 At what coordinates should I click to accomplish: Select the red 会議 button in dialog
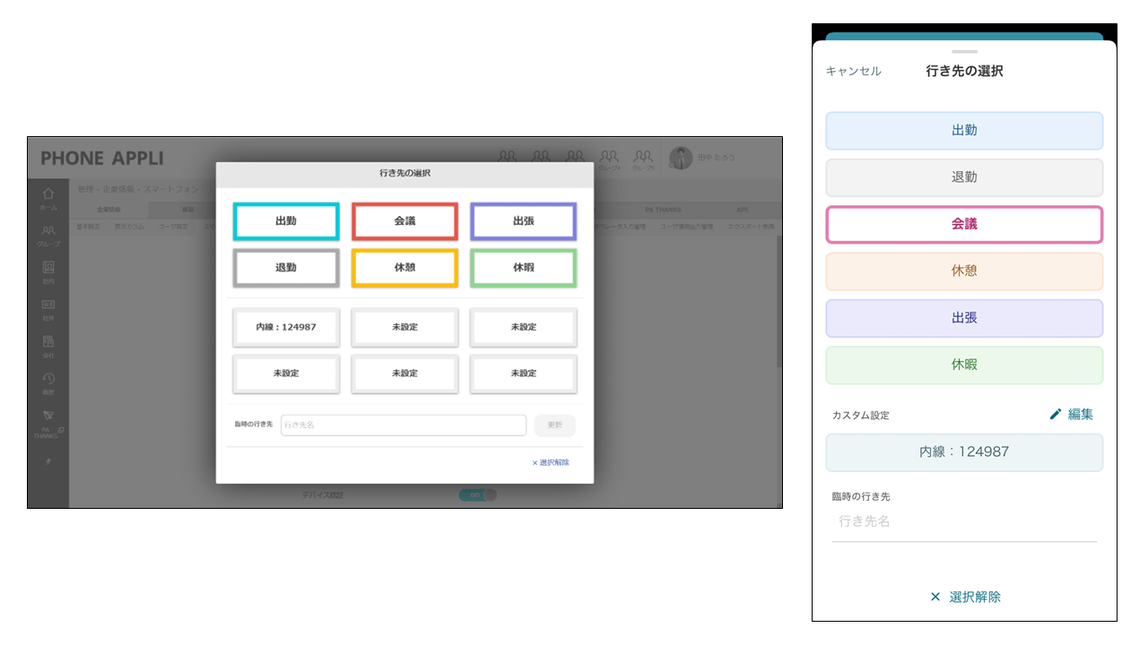point(405,221)
